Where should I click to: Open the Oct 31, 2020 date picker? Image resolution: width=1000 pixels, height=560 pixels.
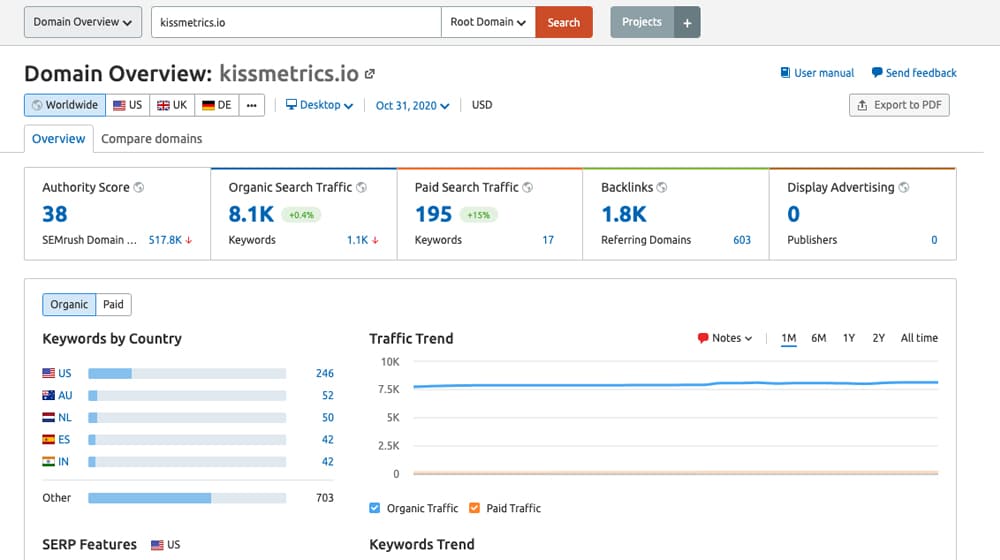412,105
